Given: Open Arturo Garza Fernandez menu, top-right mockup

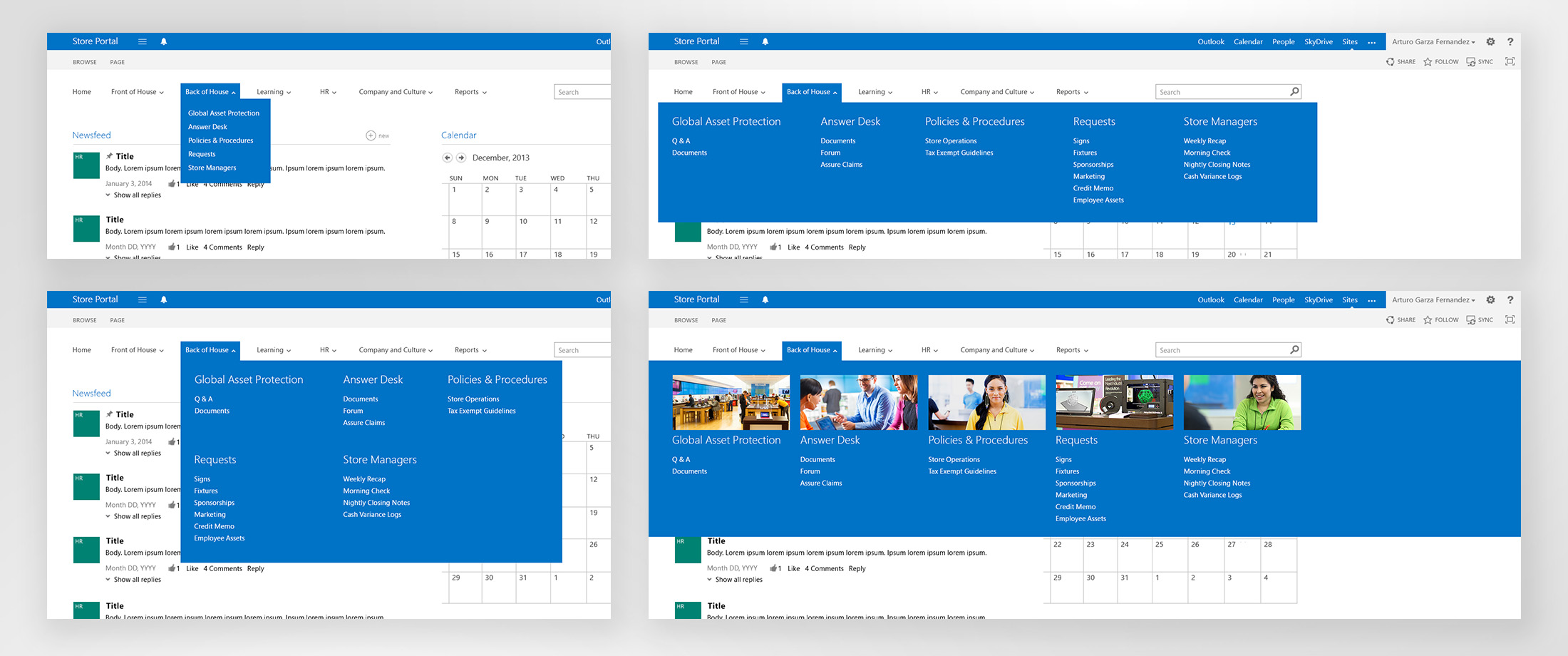Looking at the screenshot, I should (x=1433, y=41).
